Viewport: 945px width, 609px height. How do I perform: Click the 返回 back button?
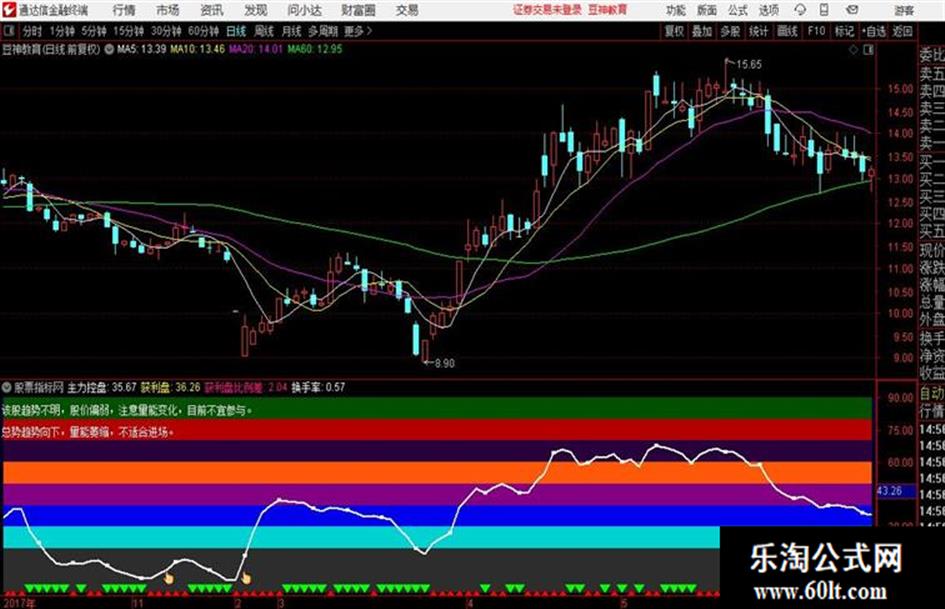(x=902, y=31)
